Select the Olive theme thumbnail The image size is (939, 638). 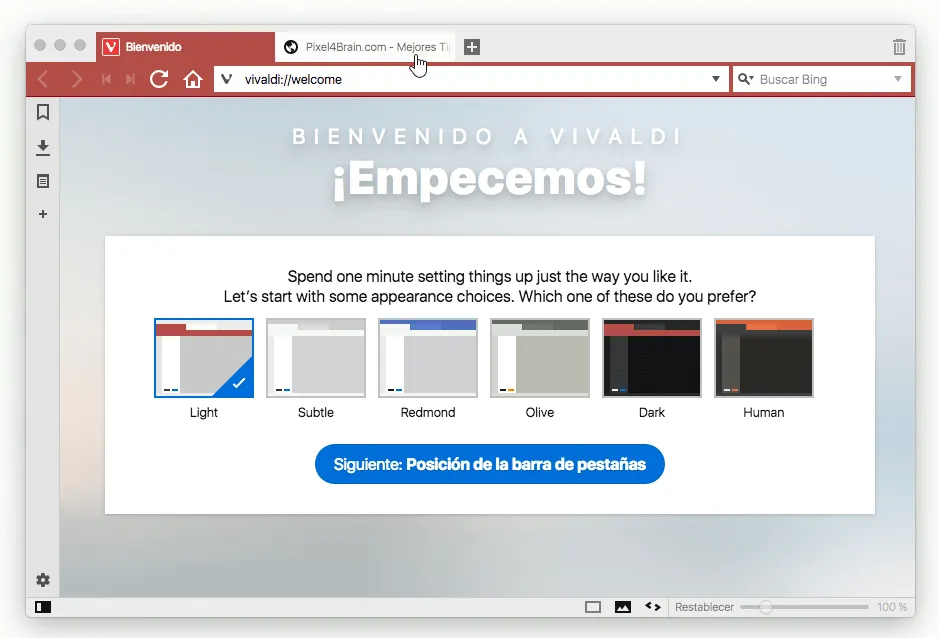pos(540,358)
